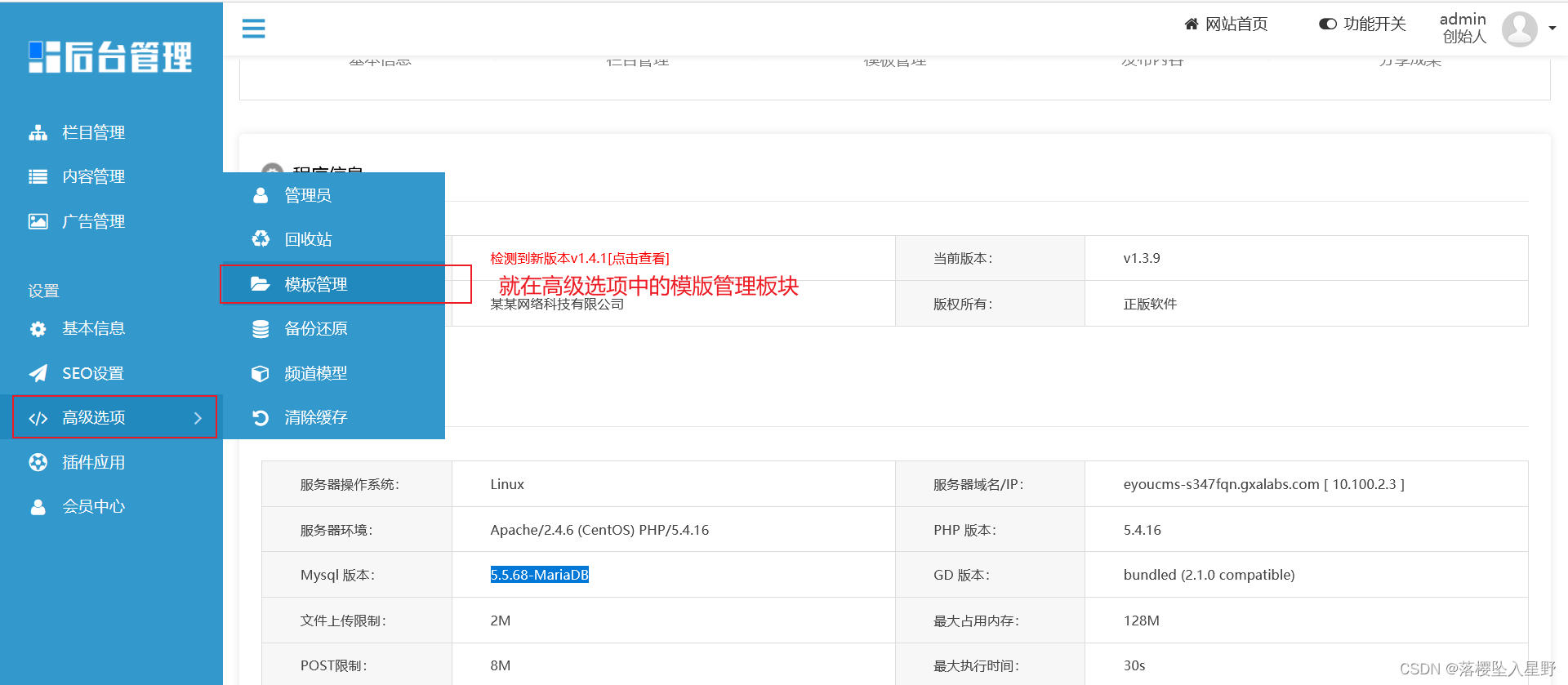Click the 功能开关 toggle icon
Screen dimensions: 1568x685
tap(1328, 24)
